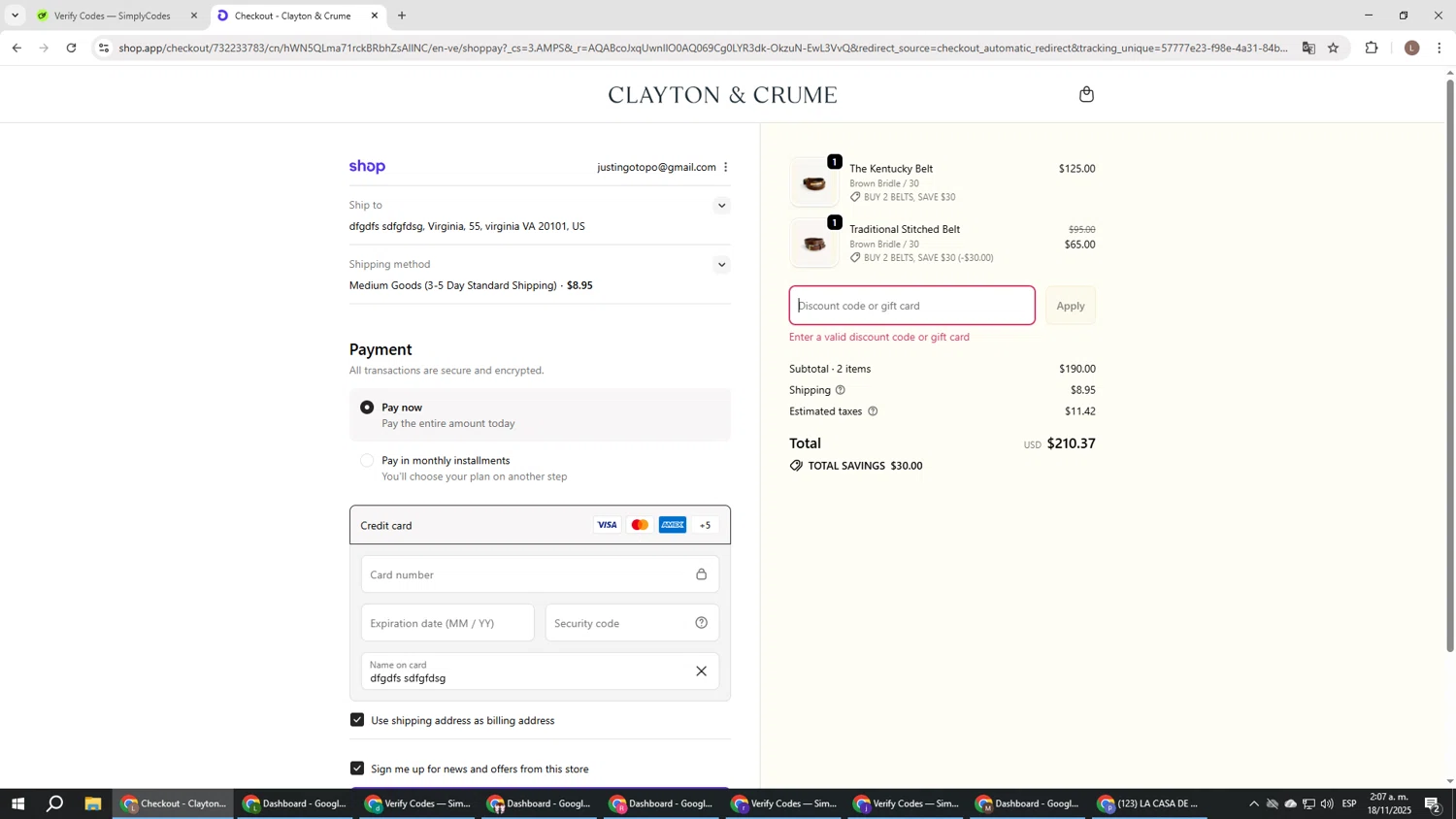Image resolution: width=1456 pixels, height=819 pixels.
Task: Go back to the previous page
Action: pos(17,48)
